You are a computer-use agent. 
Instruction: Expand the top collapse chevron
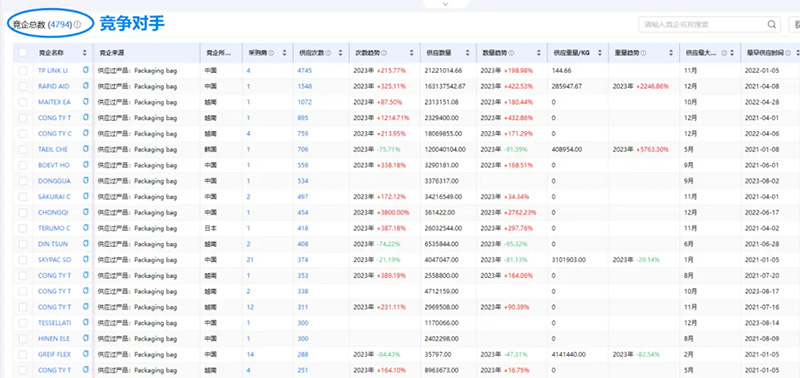(445, 4)
